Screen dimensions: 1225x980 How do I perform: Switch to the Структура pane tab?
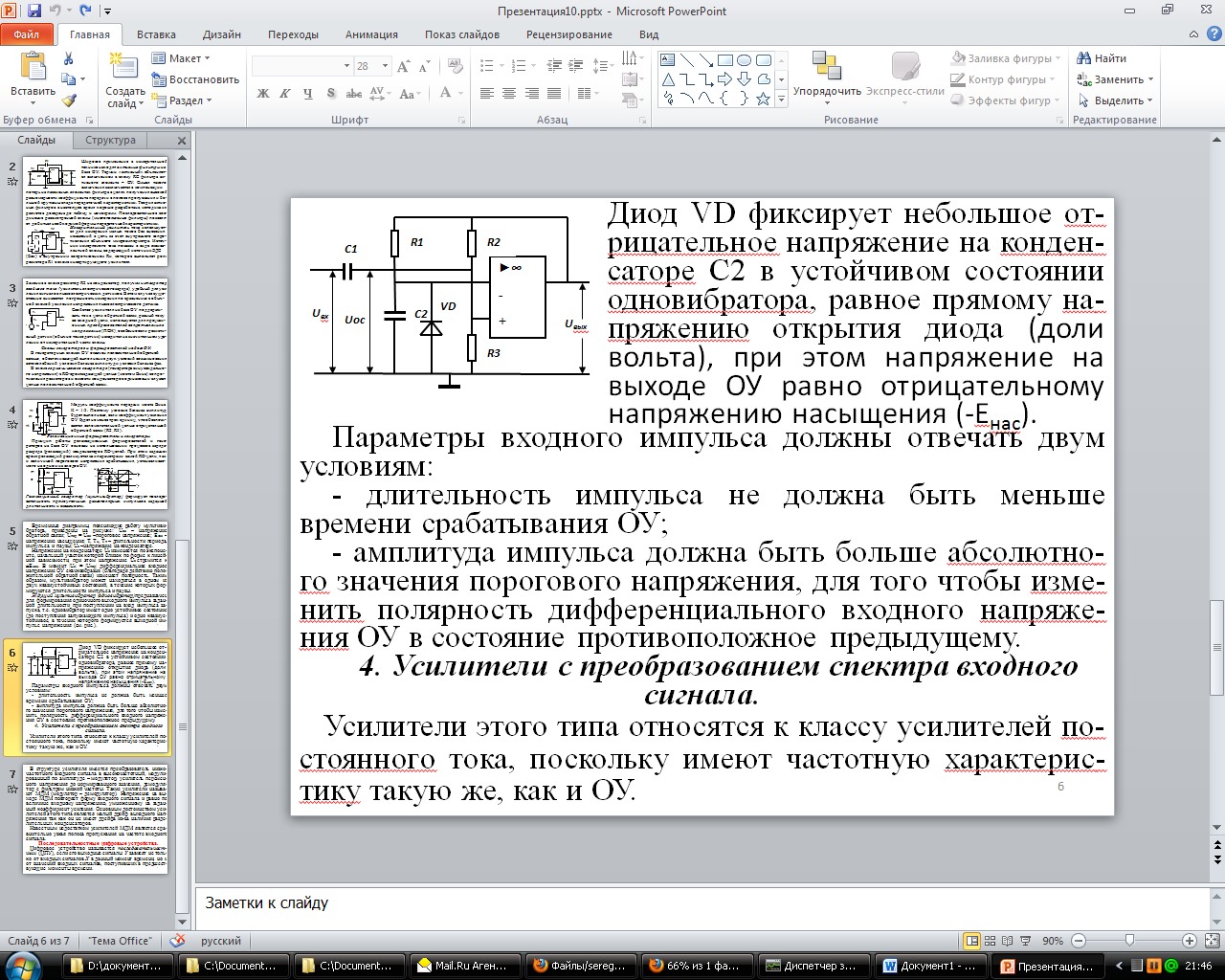coord(111,140)
